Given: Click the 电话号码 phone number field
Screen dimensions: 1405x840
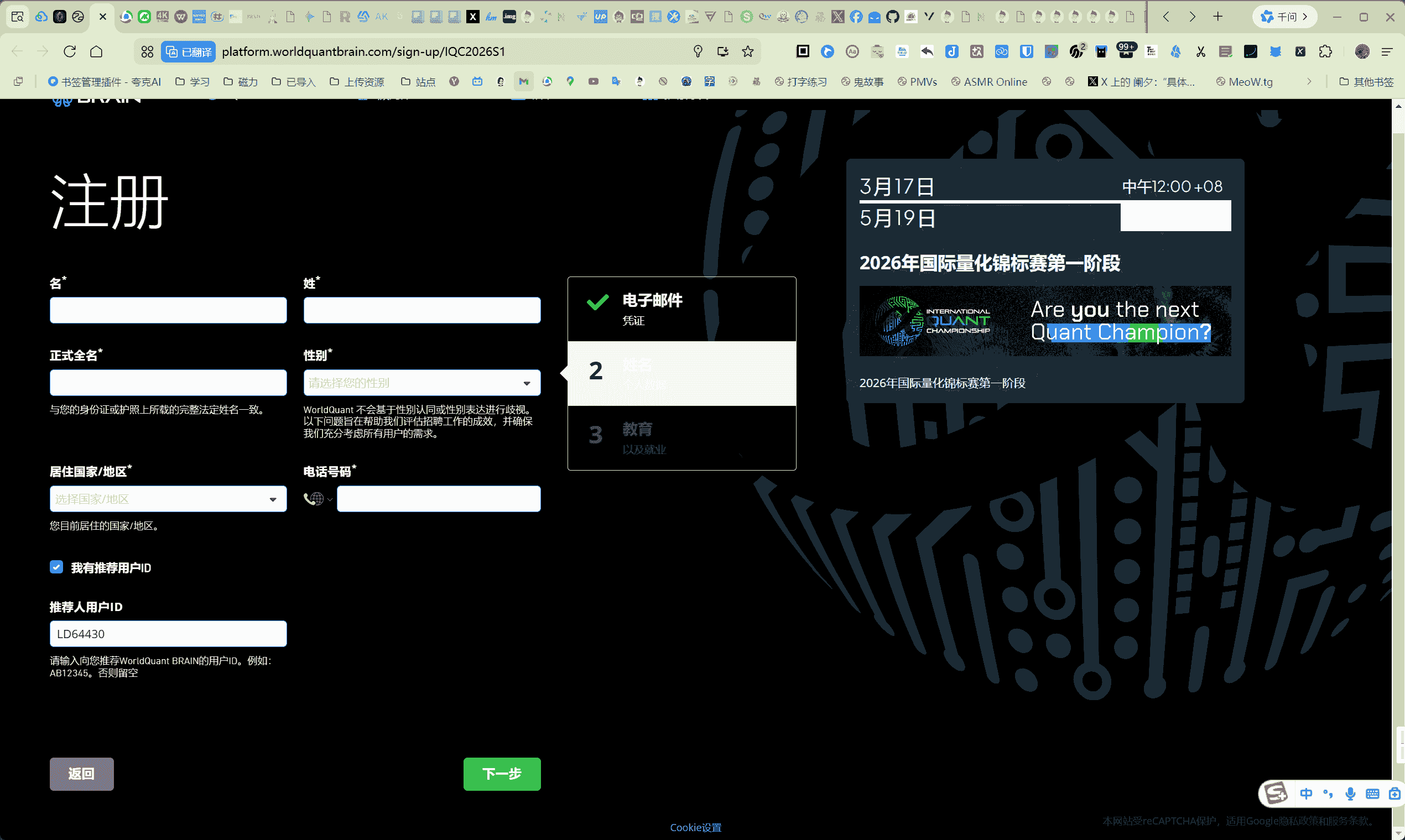Looking at the screenshot, I should tap(439, 499).
